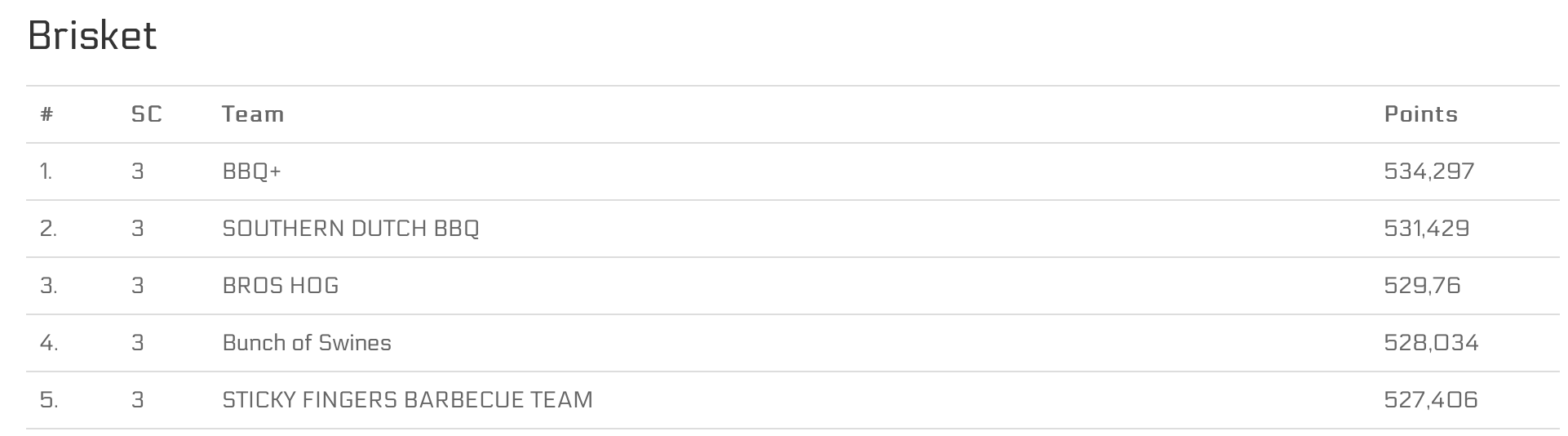Screen dimensions: 1568x436
Task: Click the 528,034 points score
Action: pyautogui.click(x=1431, y=343)
